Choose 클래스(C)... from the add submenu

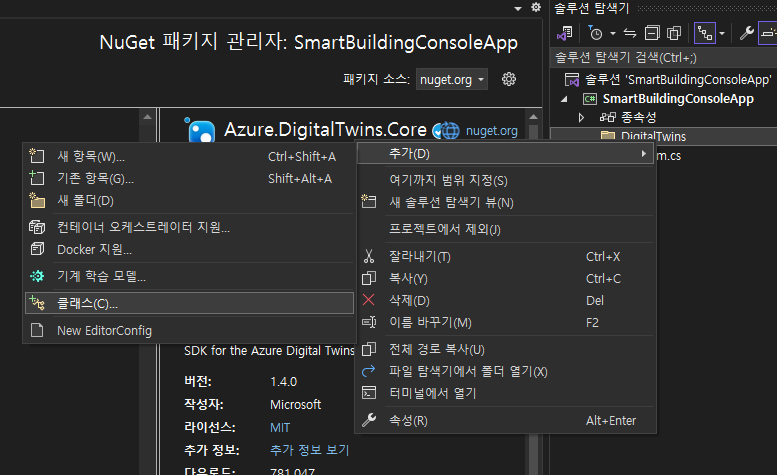tap(189, 303)
